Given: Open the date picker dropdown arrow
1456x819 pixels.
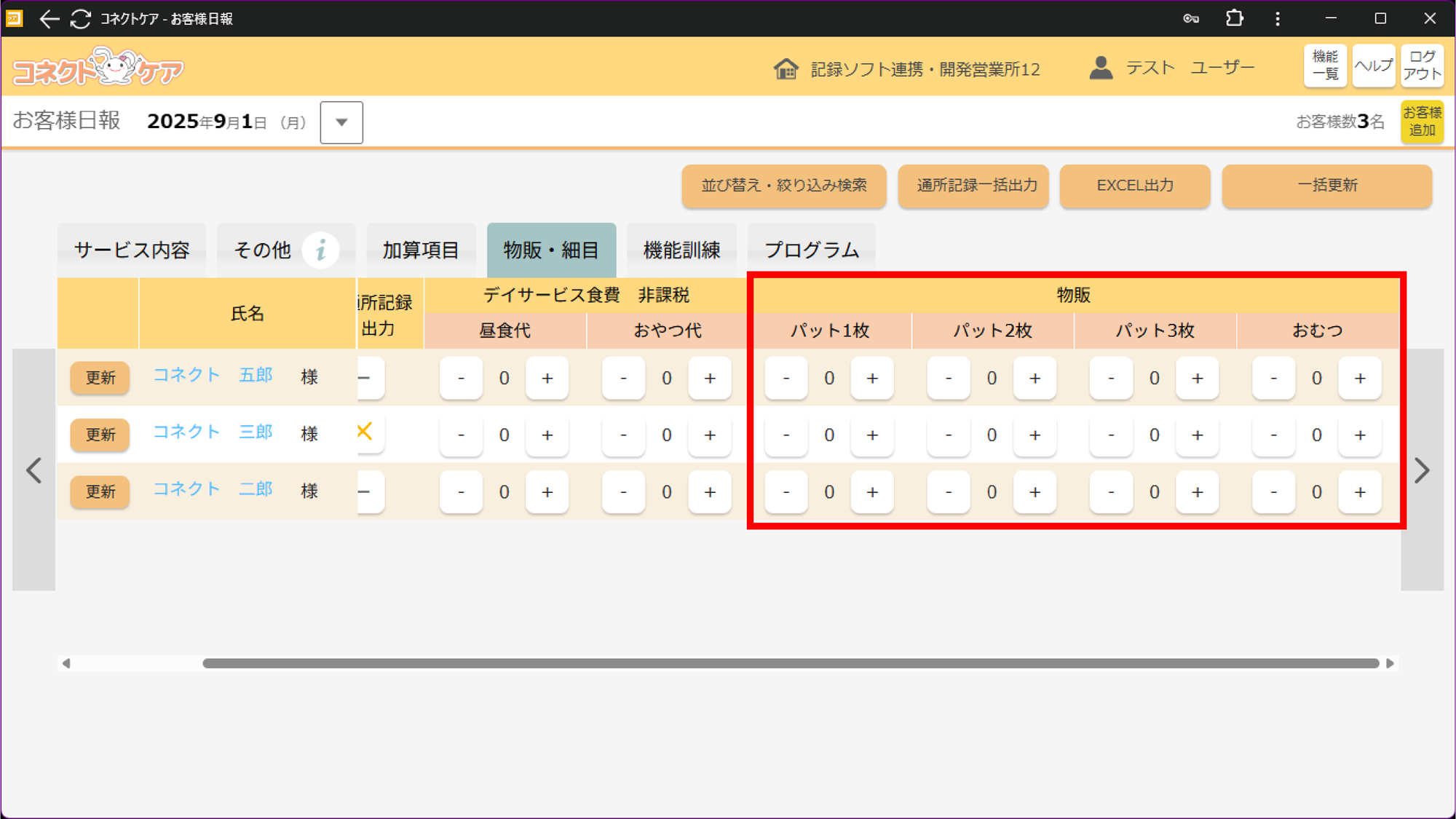Looking at the screenshot, I should [x=341, y=122].
